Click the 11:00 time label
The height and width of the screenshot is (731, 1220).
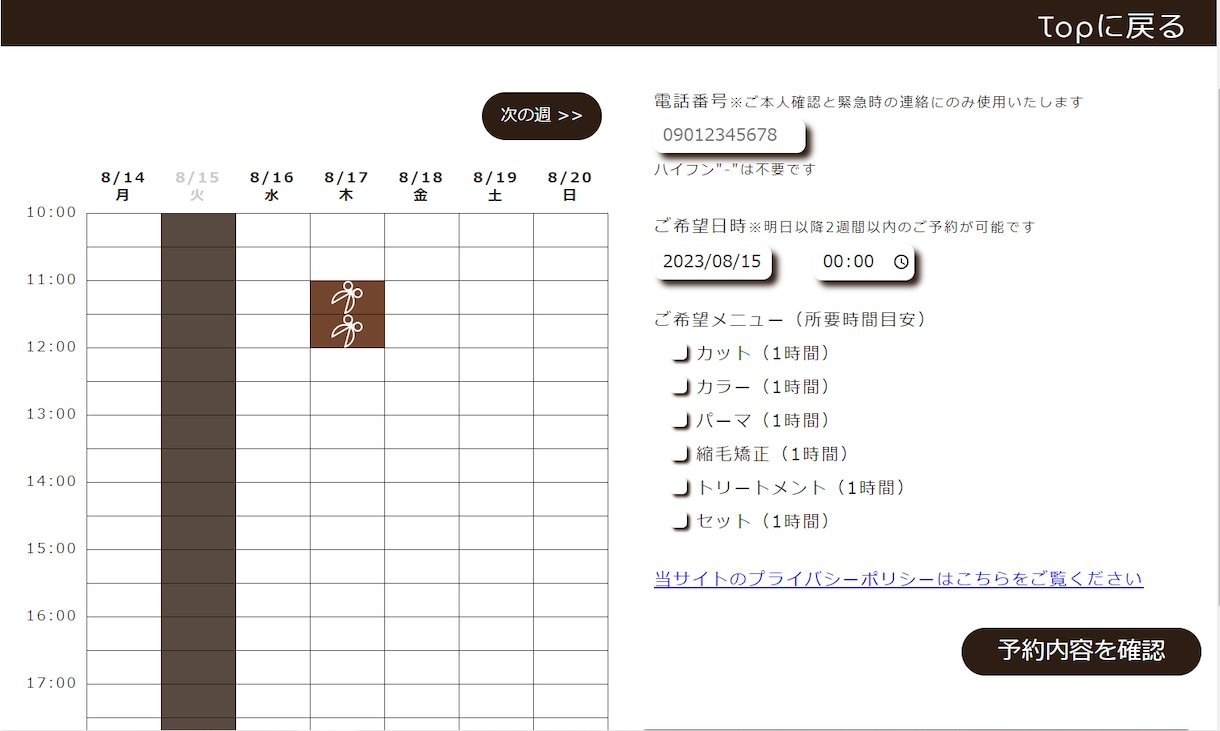pyautogui.click(x=51, y=279)
